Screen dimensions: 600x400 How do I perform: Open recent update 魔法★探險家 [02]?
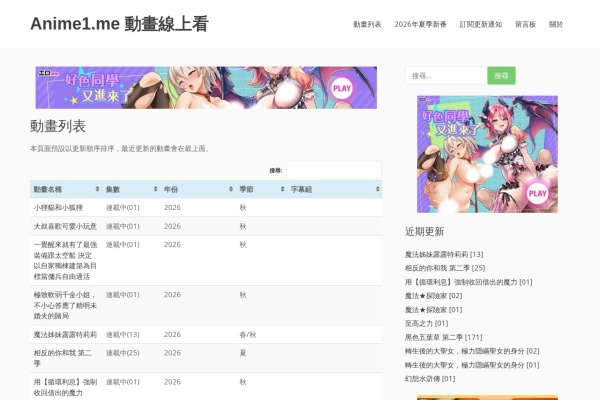click(434, 296)
